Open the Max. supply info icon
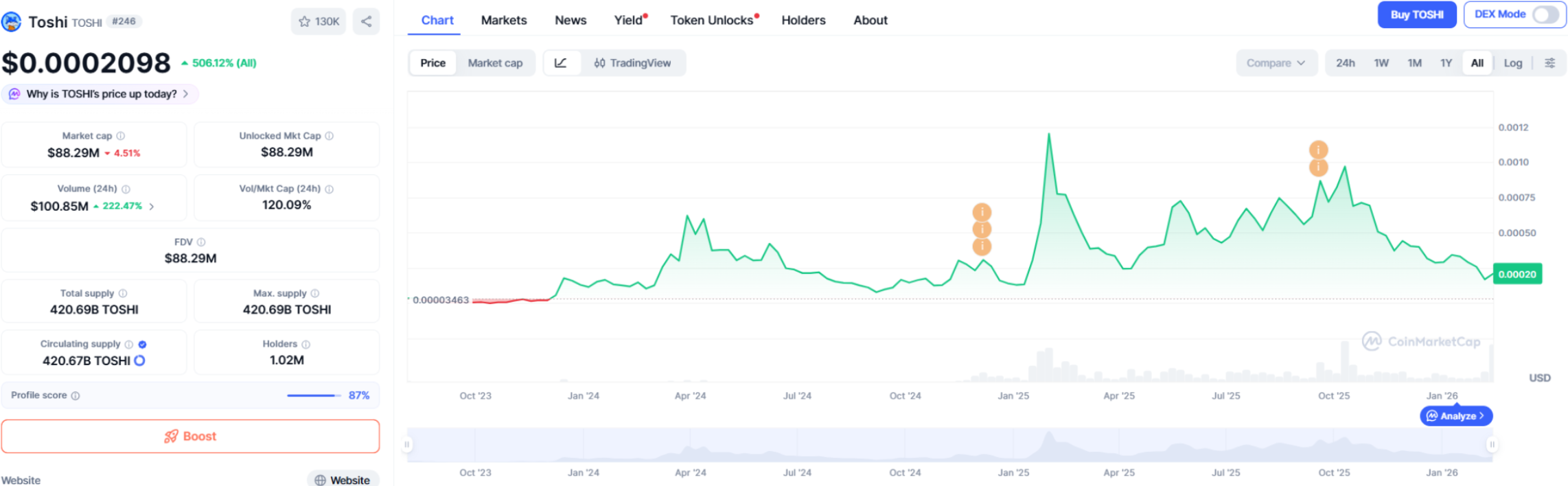Viewport: 1568px width, 486px height. 315,293
